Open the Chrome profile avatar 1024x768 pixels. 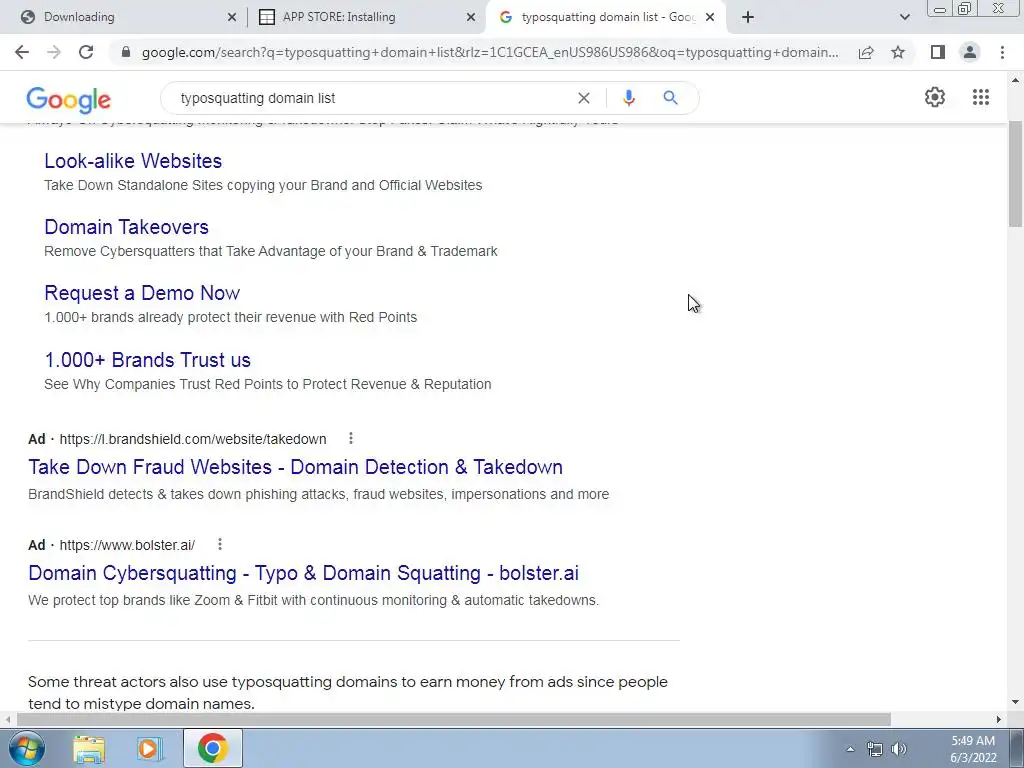tap(970, 52)
